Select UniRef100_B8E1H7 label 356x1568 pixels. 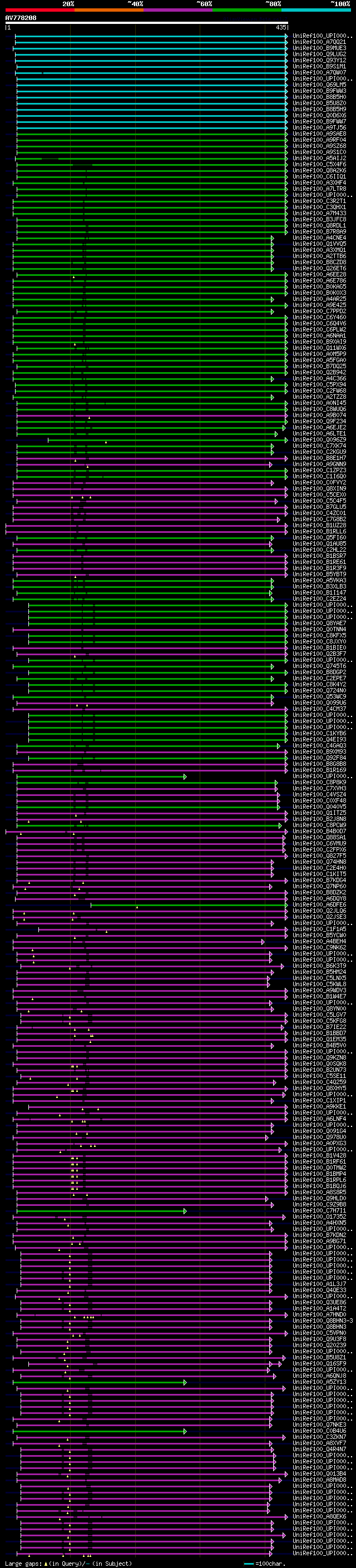click(x=319, y=458)
